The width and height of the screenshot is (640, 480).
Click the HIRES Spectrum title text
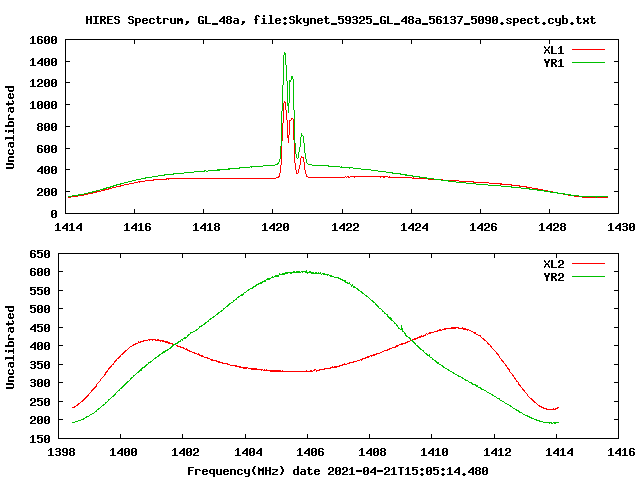click(340, 20)
